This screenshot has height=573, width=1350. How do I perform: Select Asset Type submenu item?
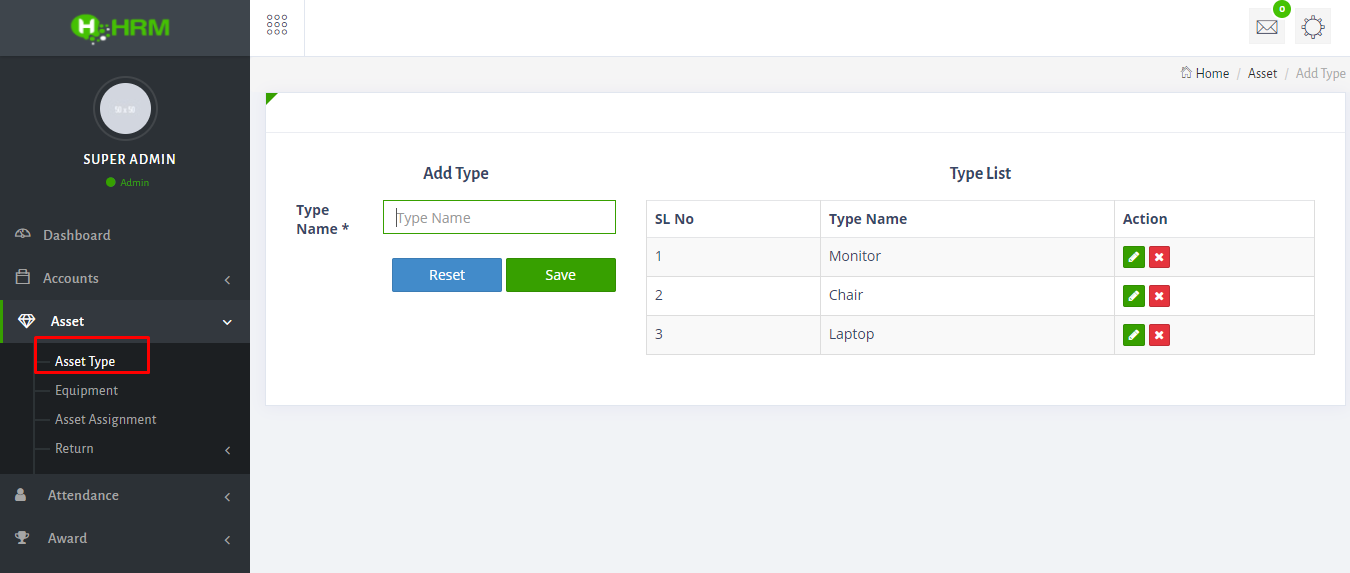[x=85, y=361]
